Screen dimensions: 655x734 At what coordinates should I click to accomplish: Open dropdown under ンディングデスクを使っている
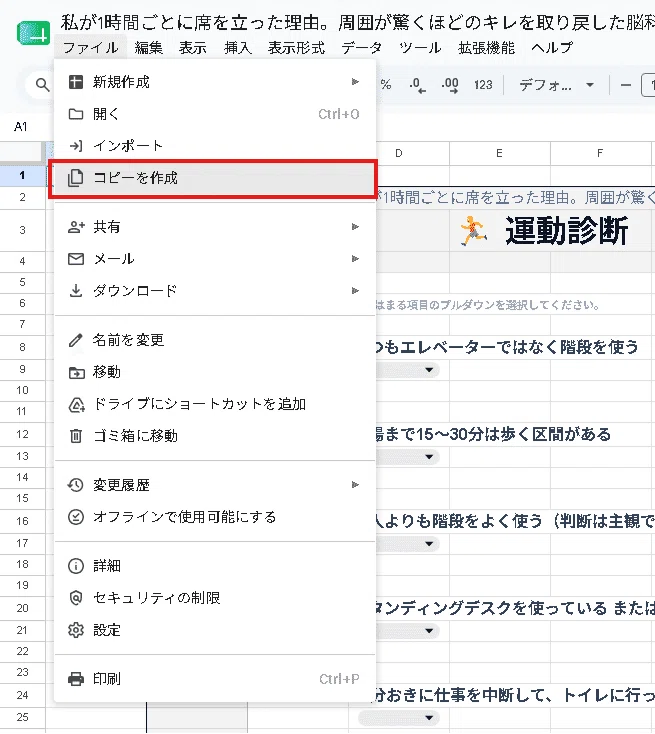[429, 631]
